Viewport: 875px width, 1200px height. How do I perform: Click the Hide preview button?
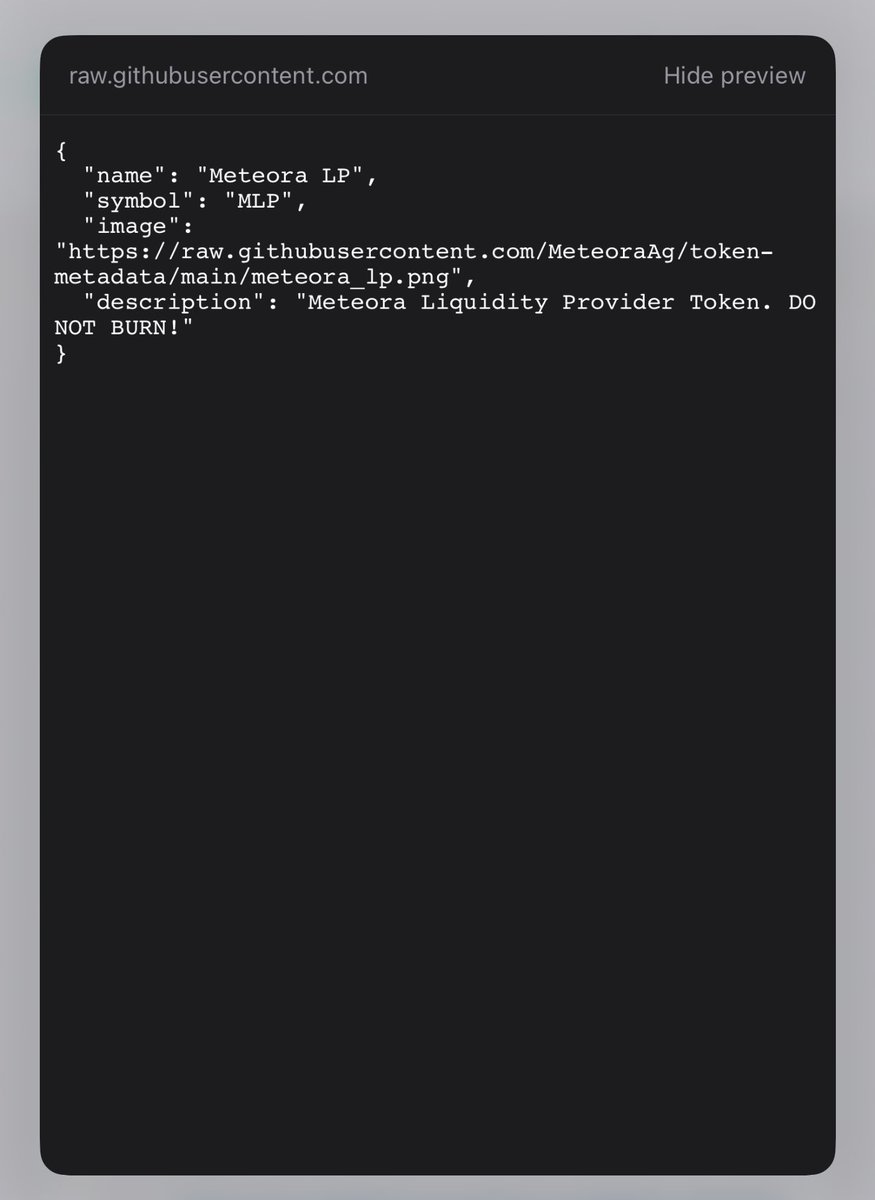(734, 76)
